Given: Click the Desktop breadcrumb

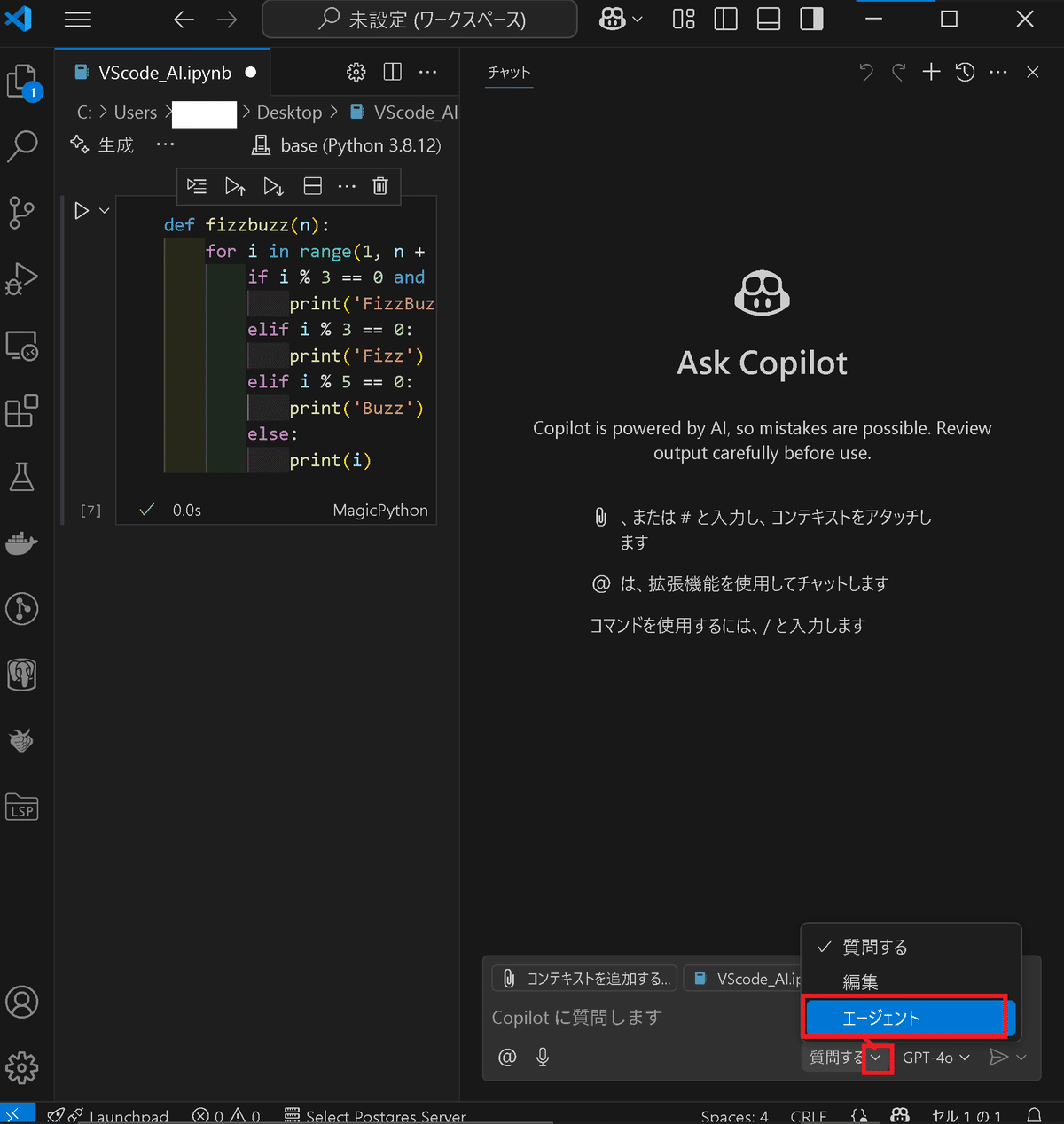Looking at the screenshot, I should click(289, 113).
